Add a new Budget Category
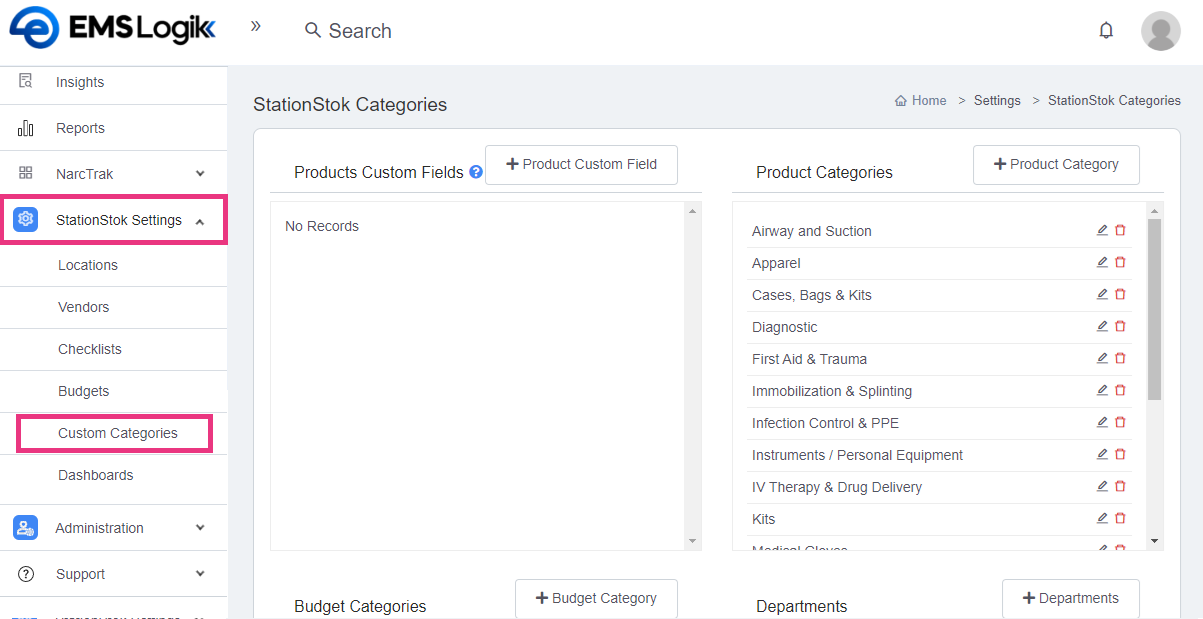Image resolution: width=1203 pixels, height=619 pixels. click(x=596, y=598)
